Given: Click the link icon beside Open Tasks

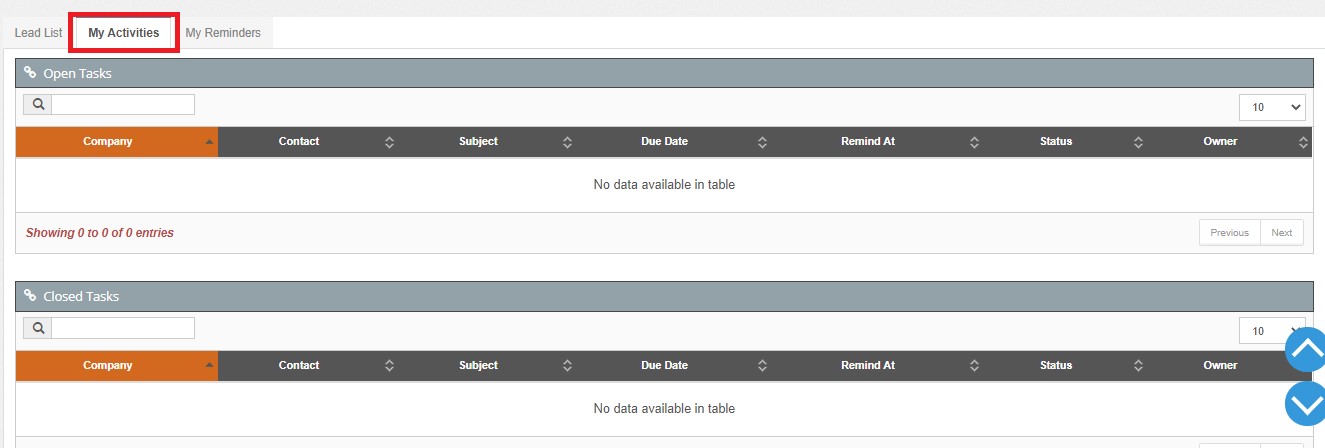Looking at the screenshot, I should 30,73.
